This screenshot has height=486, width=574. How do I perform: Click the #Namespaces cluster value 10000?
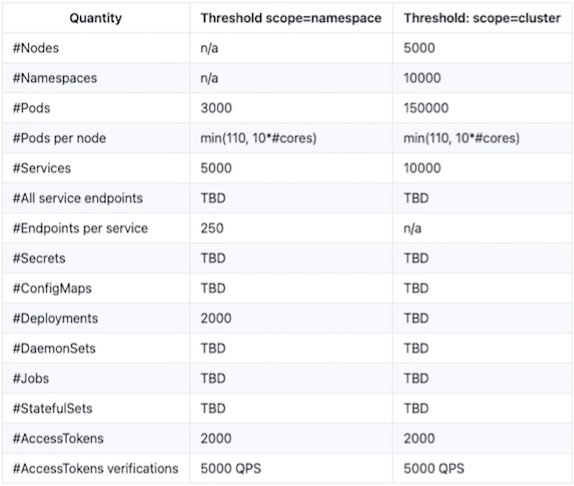(x=422, y=78)
